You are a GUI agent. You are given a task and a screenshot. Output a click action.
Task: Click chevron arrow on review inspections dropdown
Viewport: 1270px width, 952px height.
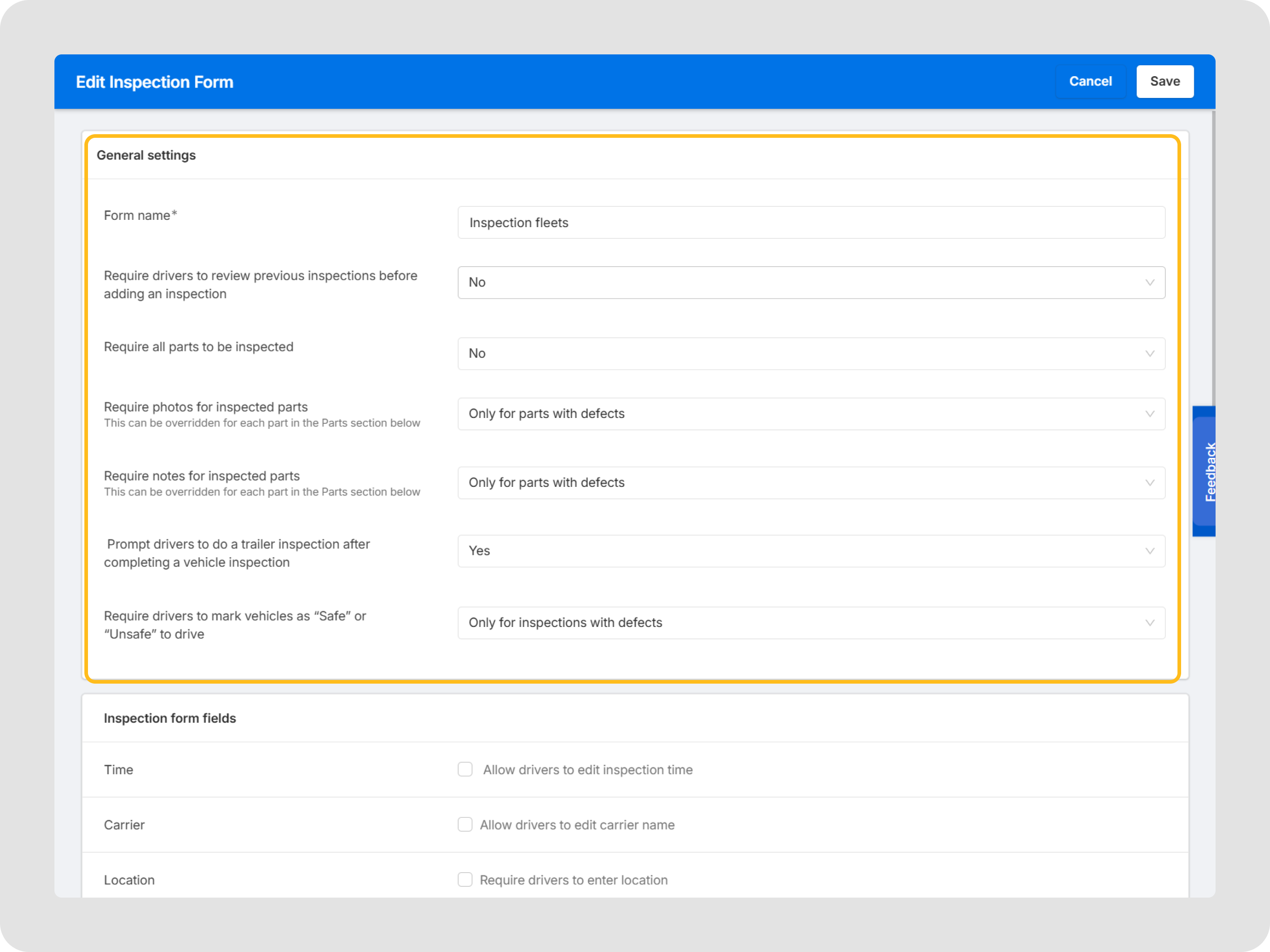pyautogui.click(x=1149, y=282)
